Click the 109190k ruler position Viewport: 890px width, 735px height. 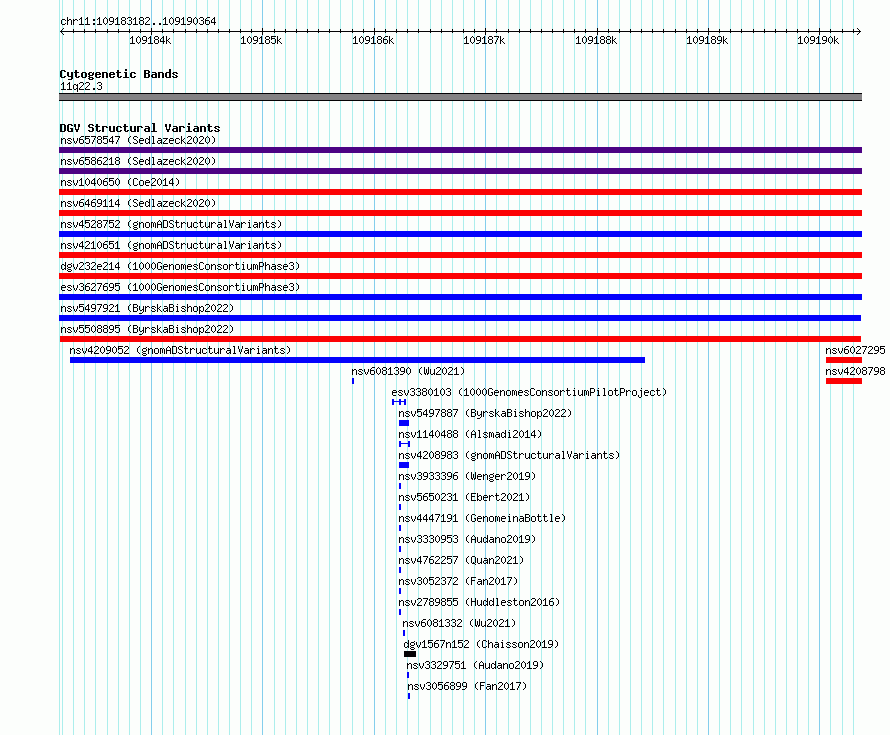818,40
